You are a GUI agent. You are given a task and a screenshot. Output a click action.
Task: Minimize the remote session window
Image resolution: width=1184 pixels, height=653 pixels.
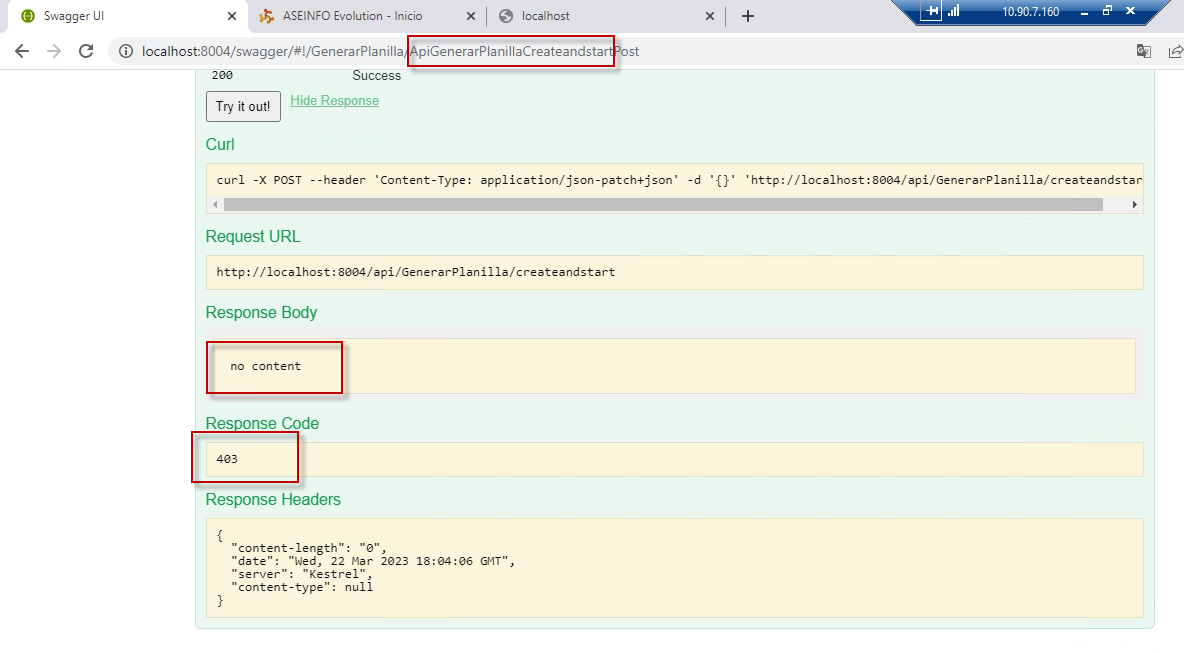tap(1084, 11)
